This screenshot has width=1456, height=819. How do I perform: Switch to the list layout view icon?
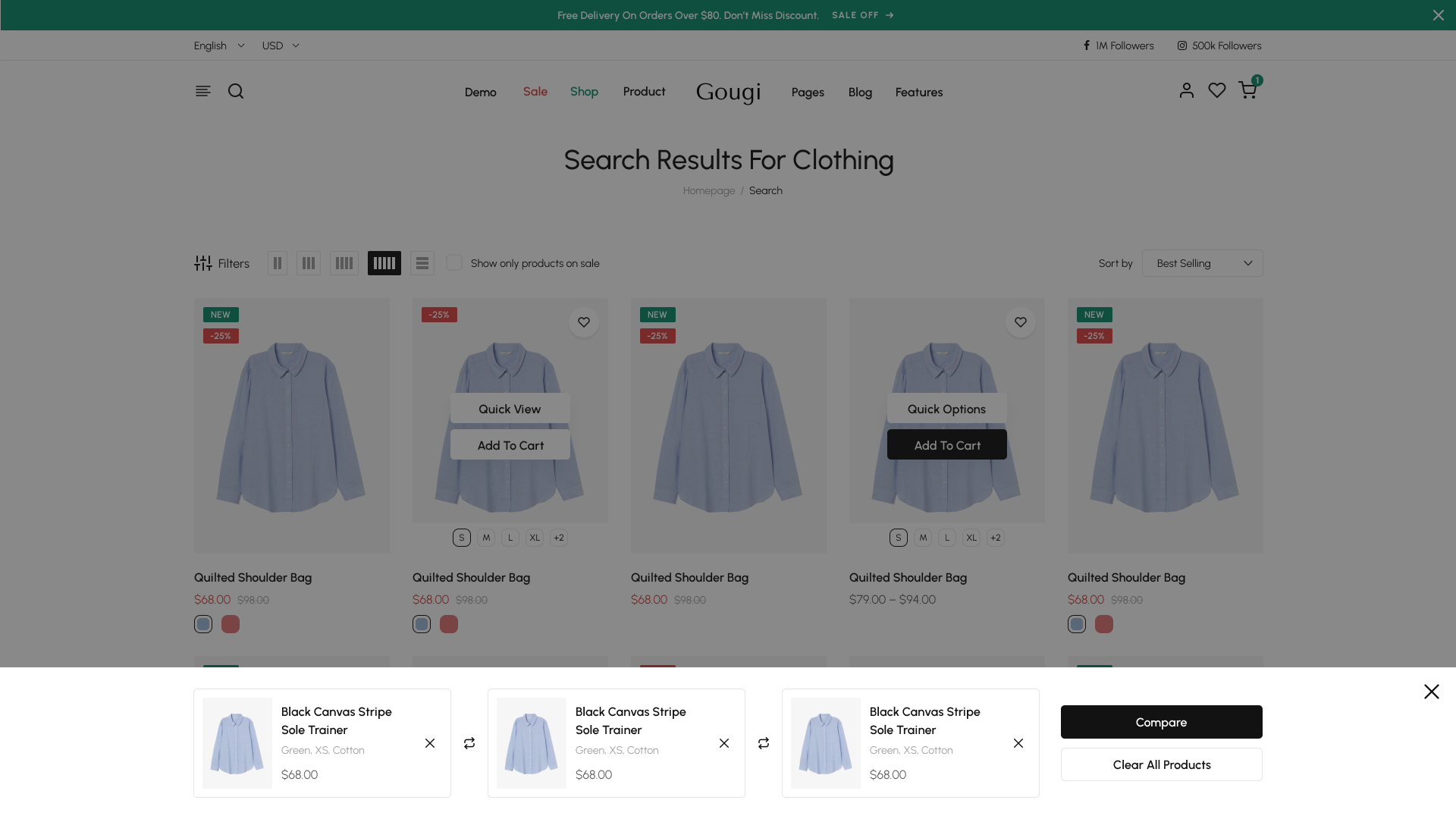(422, 263)
